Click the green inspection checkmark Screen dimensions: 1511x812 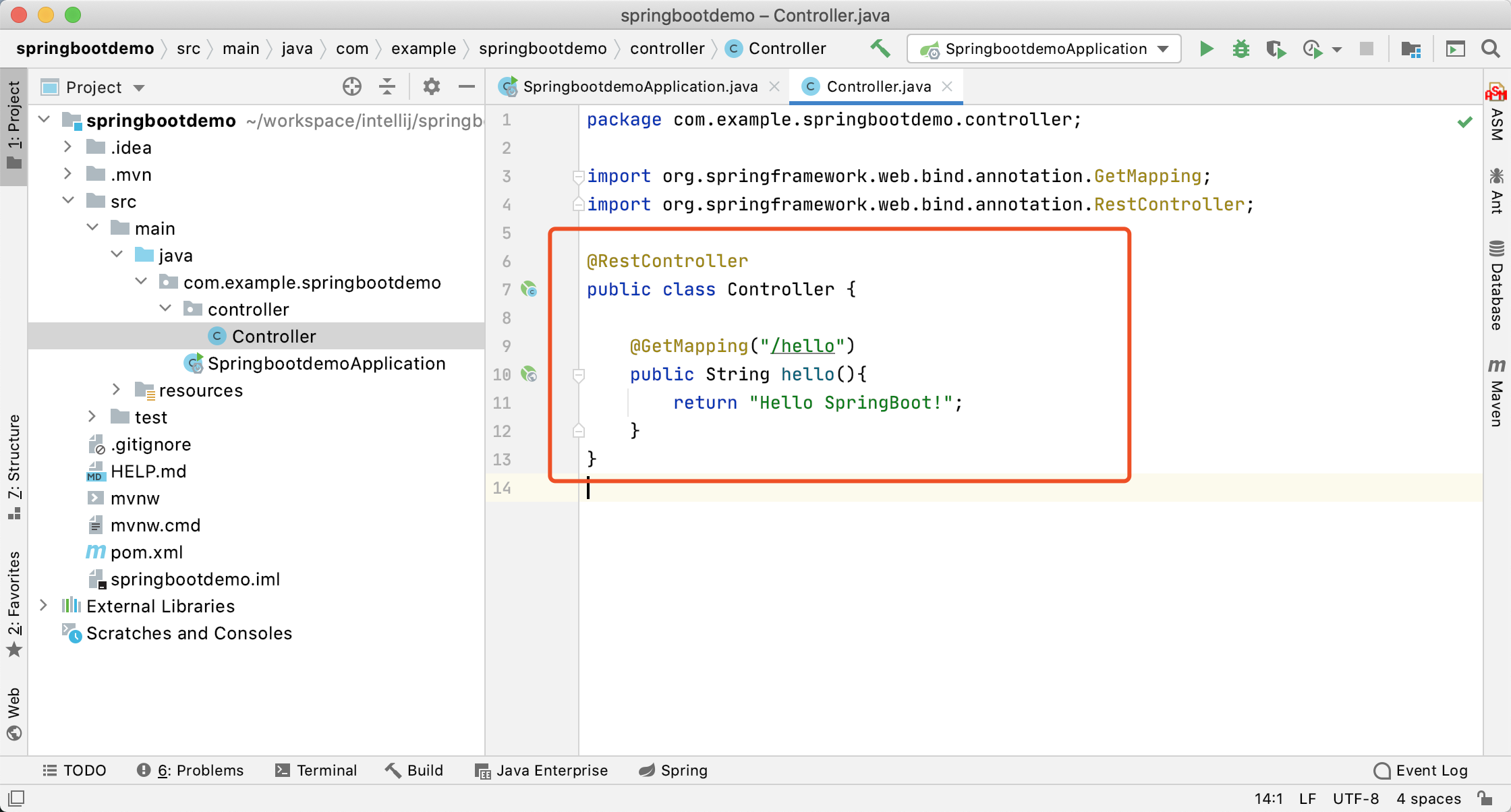pyautogui.click(x=1464, y=122)
